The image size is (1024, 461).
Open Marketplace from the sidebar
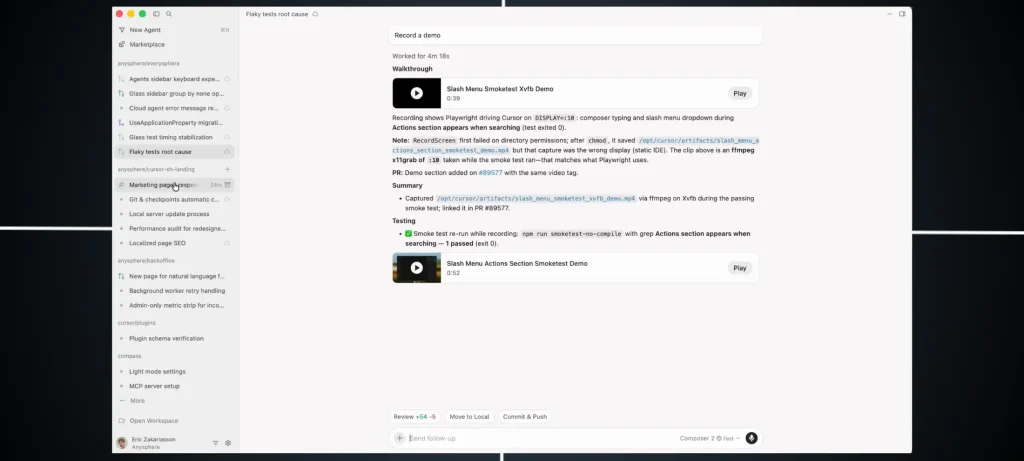[147, 44]
